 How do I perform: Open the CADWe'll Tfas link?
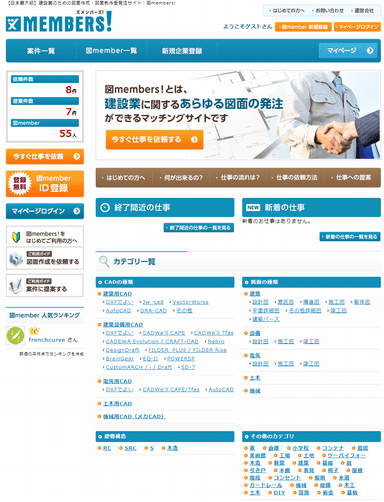pyautogui.click(x=214, y=333)
